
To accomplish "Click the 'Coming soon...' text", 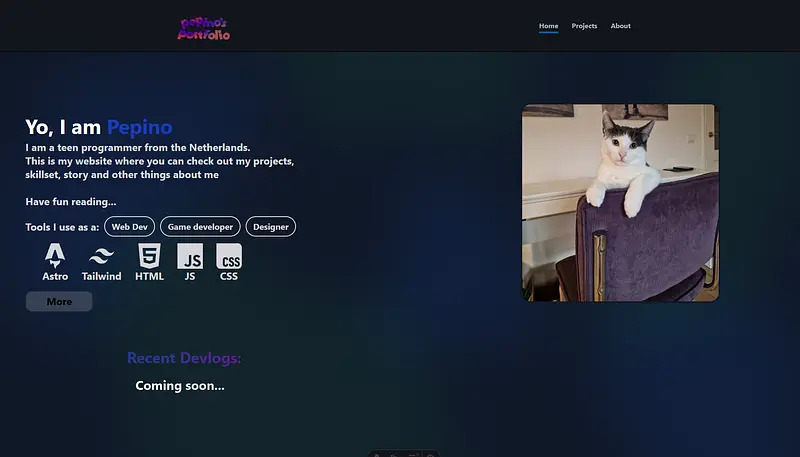I will (x=180, y=386).
